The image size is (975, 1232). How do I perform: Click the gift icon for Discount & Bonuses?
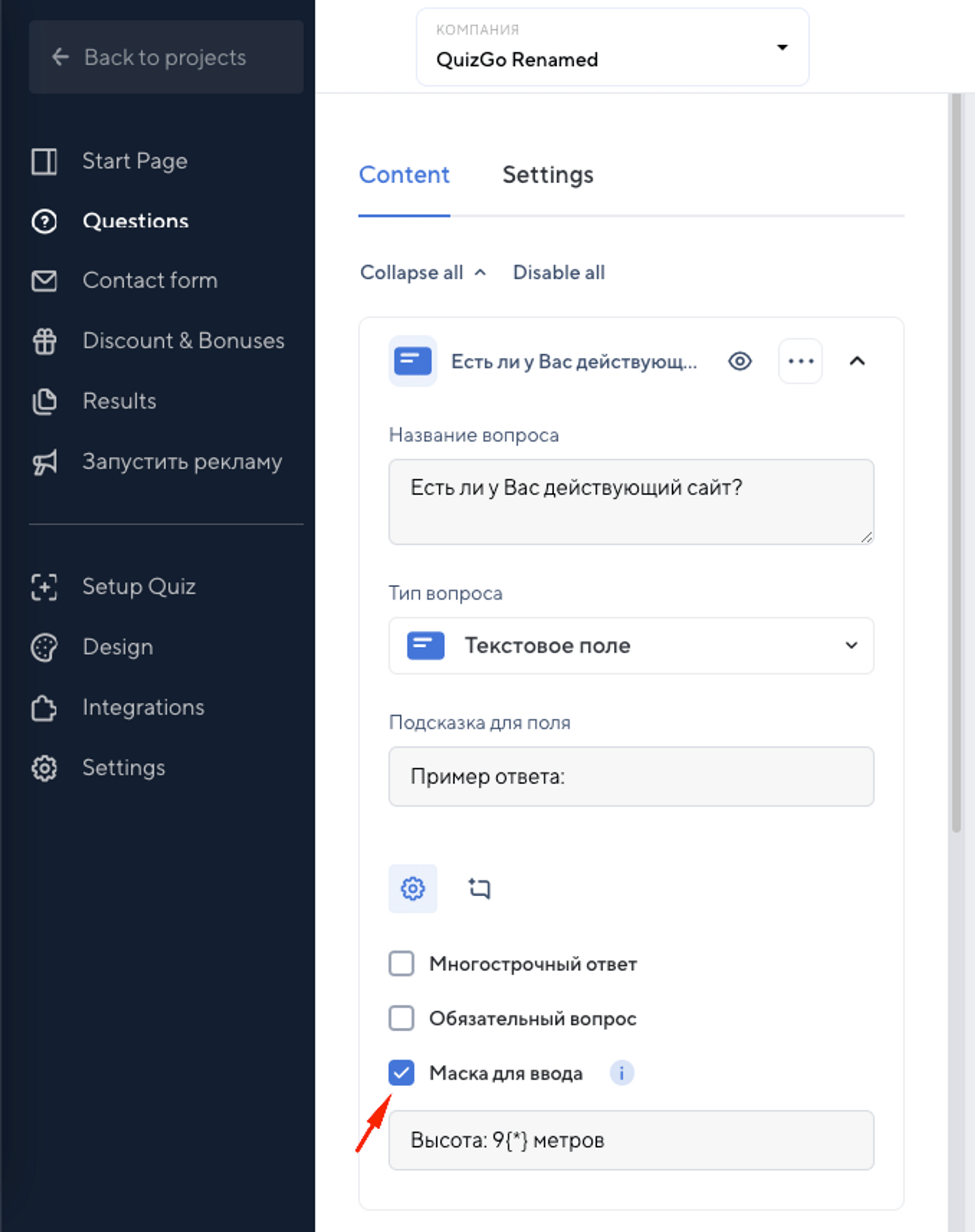coord(44,341)
